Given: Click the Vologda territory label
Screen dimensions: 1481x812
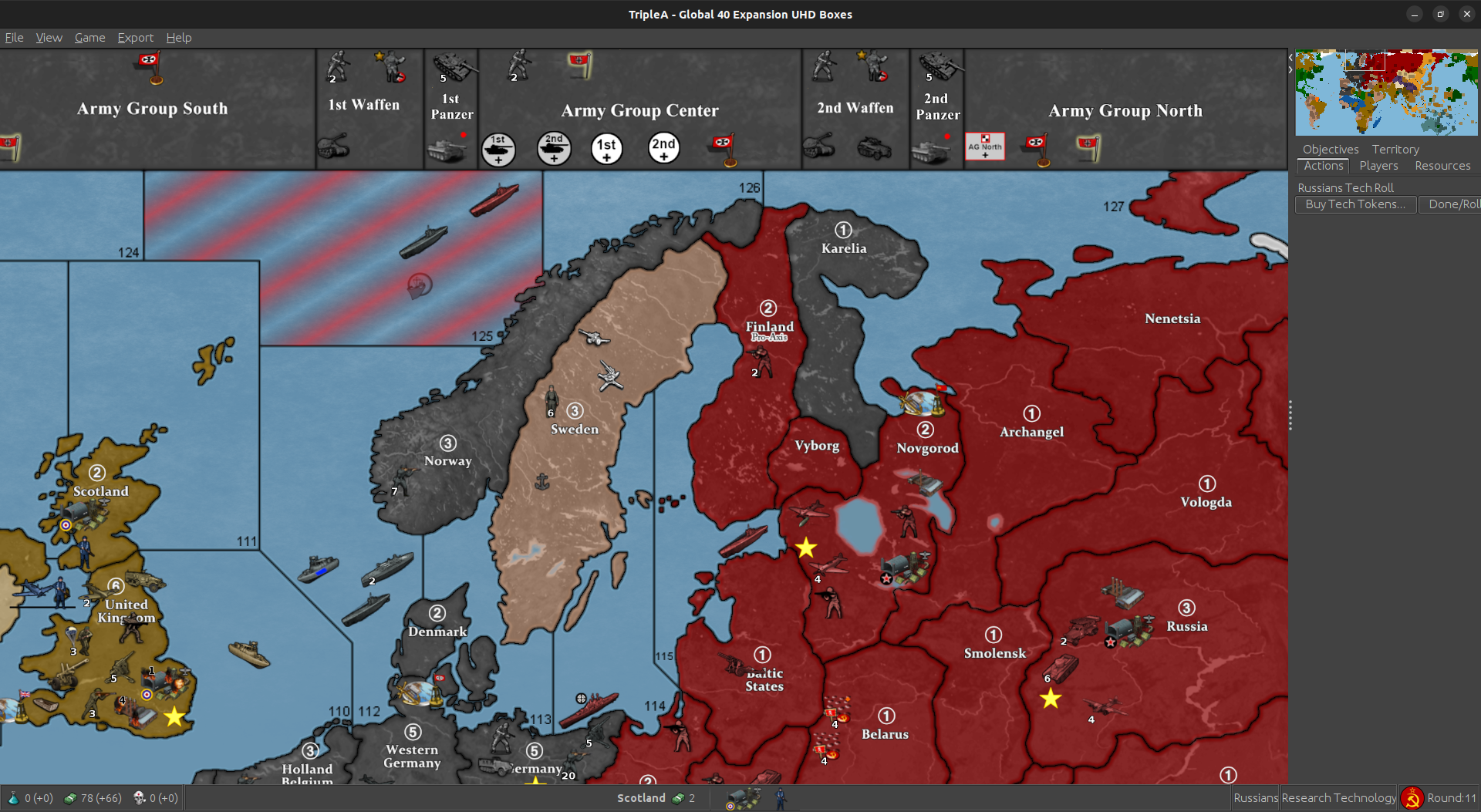Looking at the screenshot, I should click(x=1206, y=502).
